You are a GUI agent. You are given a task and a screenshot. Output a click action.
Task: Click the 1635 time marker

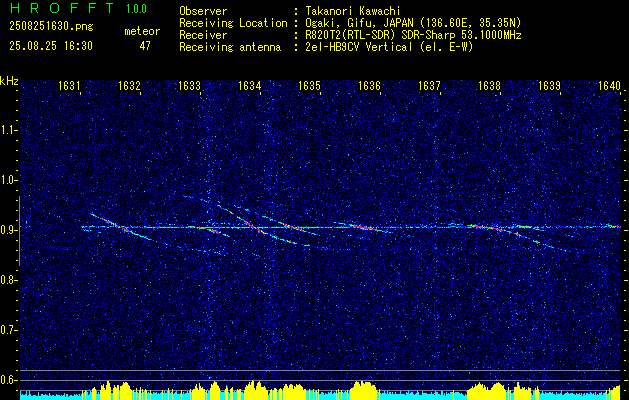pos(309,85)
